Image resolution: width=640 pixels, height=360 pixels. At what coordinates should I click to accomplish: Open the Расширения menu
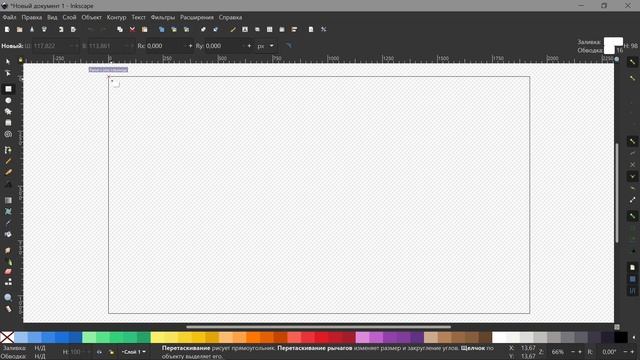[x=197, y=18]
